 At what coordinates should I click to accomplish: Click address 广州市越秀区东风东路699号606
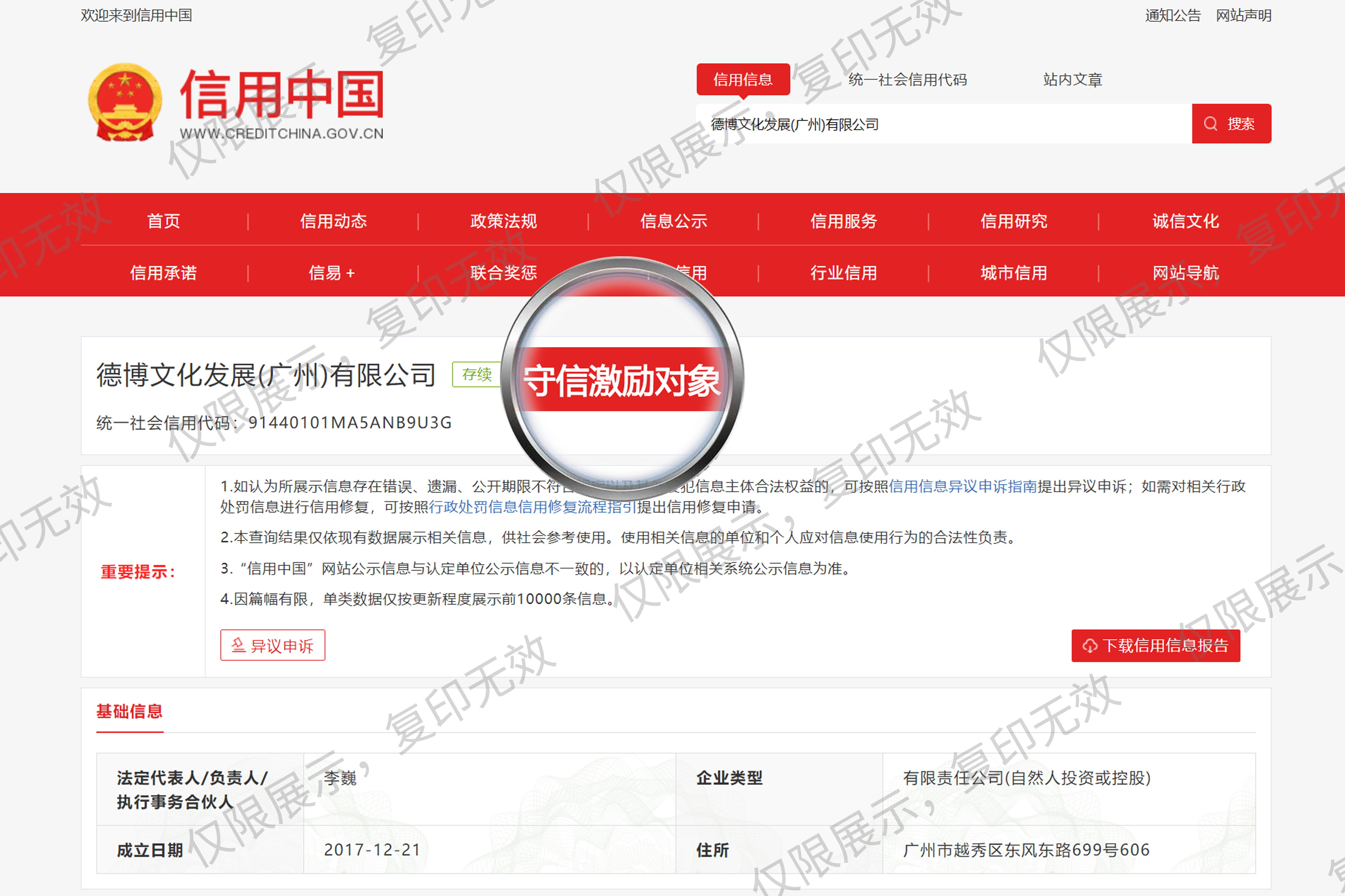click(1026, 850)
